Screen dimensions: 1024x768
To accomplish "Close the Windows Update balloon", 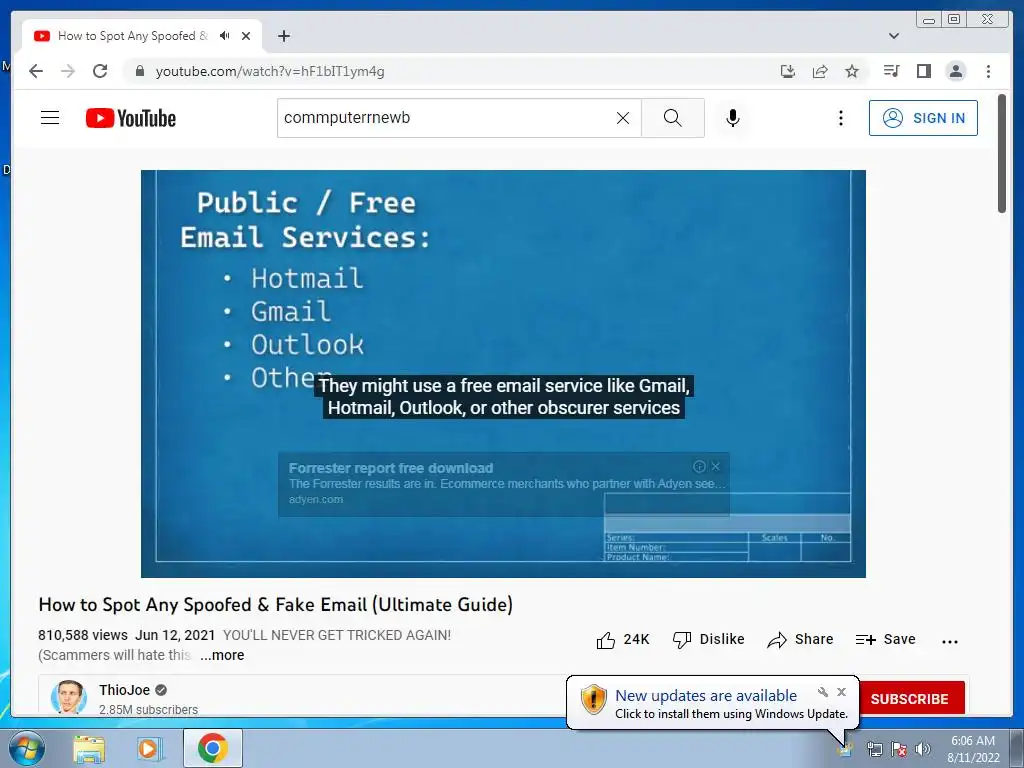I will [x=841, y=692].
